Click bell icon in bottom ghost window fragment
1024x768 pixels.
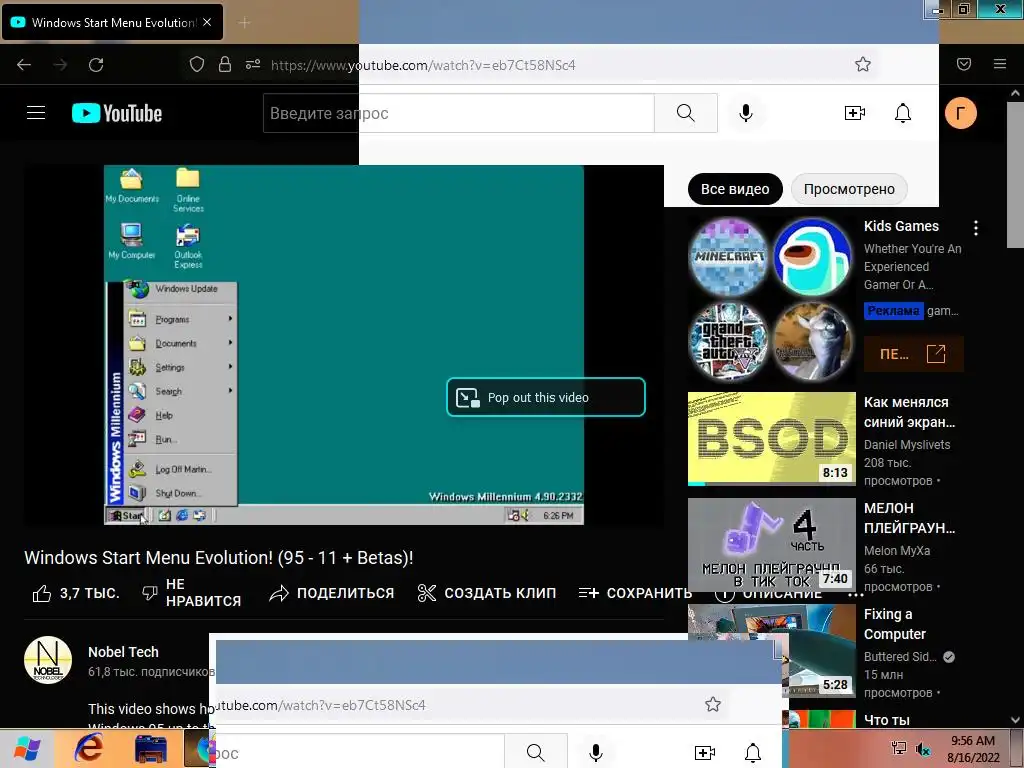(x=753, y=753)
